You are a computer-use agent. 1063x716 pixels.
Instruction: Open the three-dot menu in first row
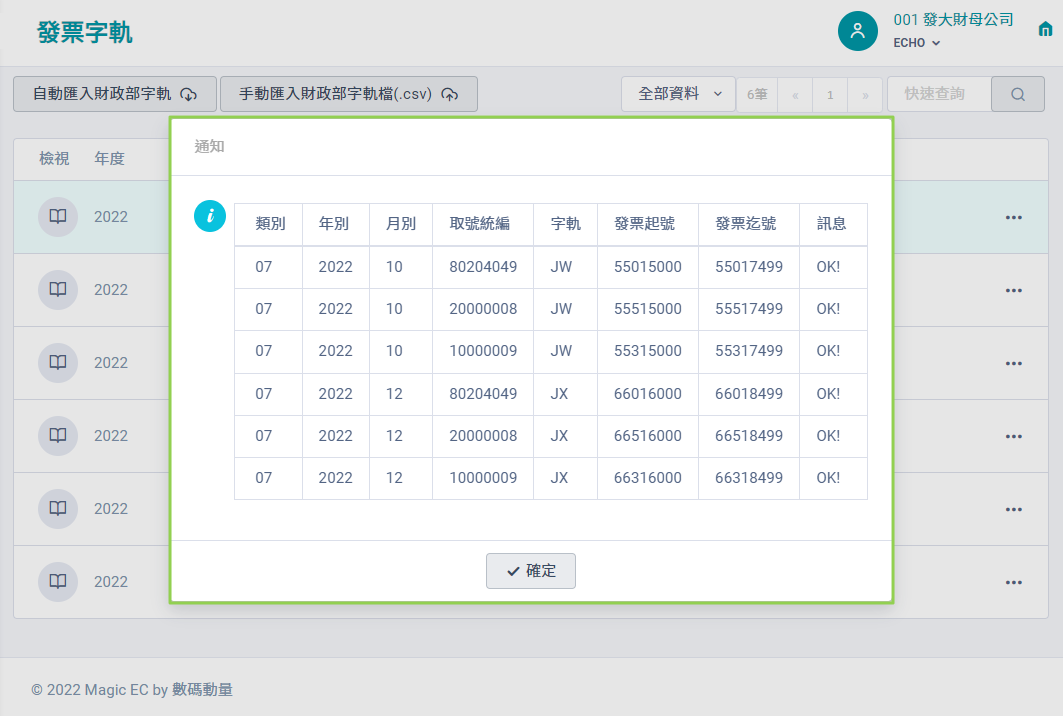pos(1013,217)
